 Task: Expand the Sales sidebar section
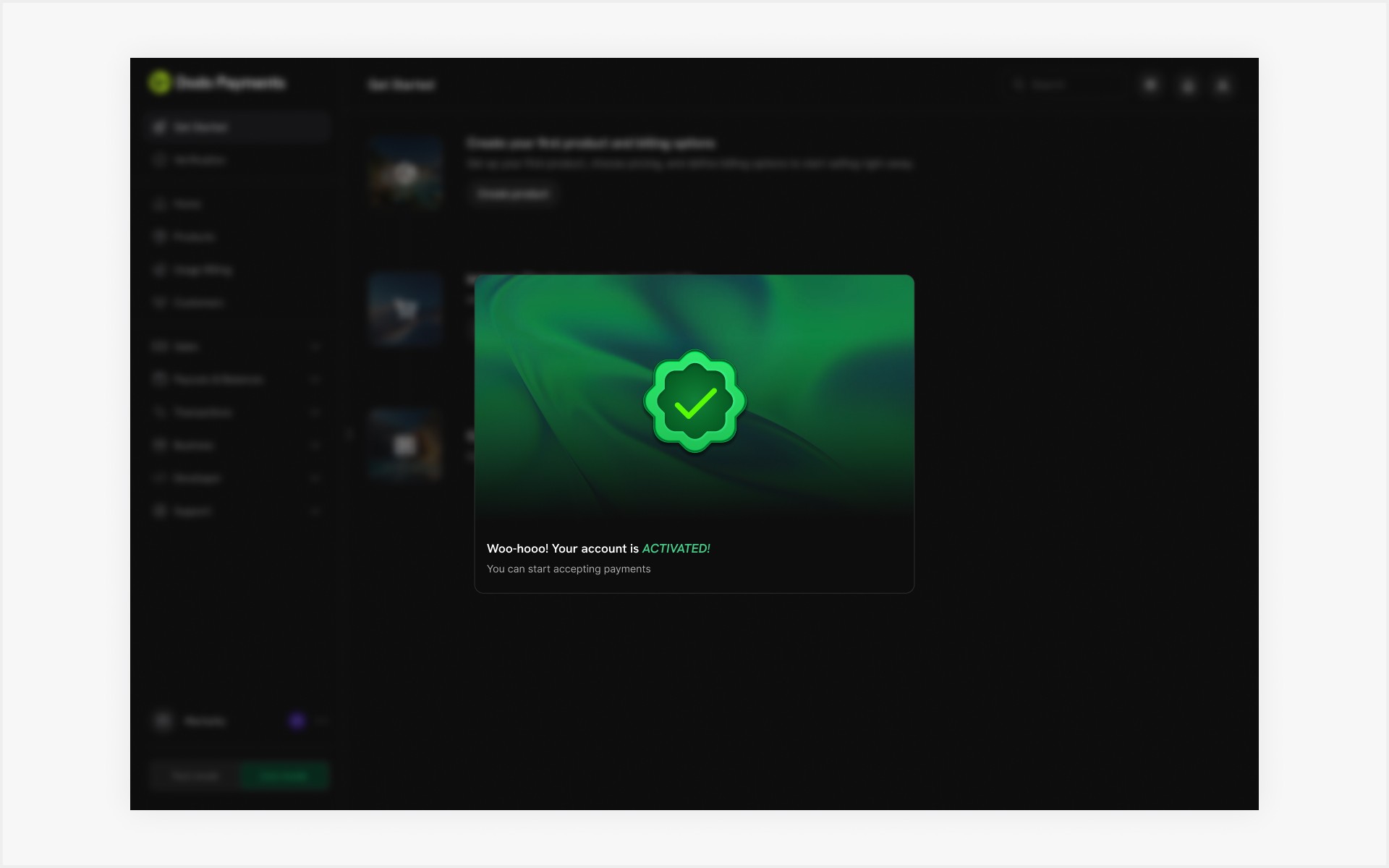point(315,346)
